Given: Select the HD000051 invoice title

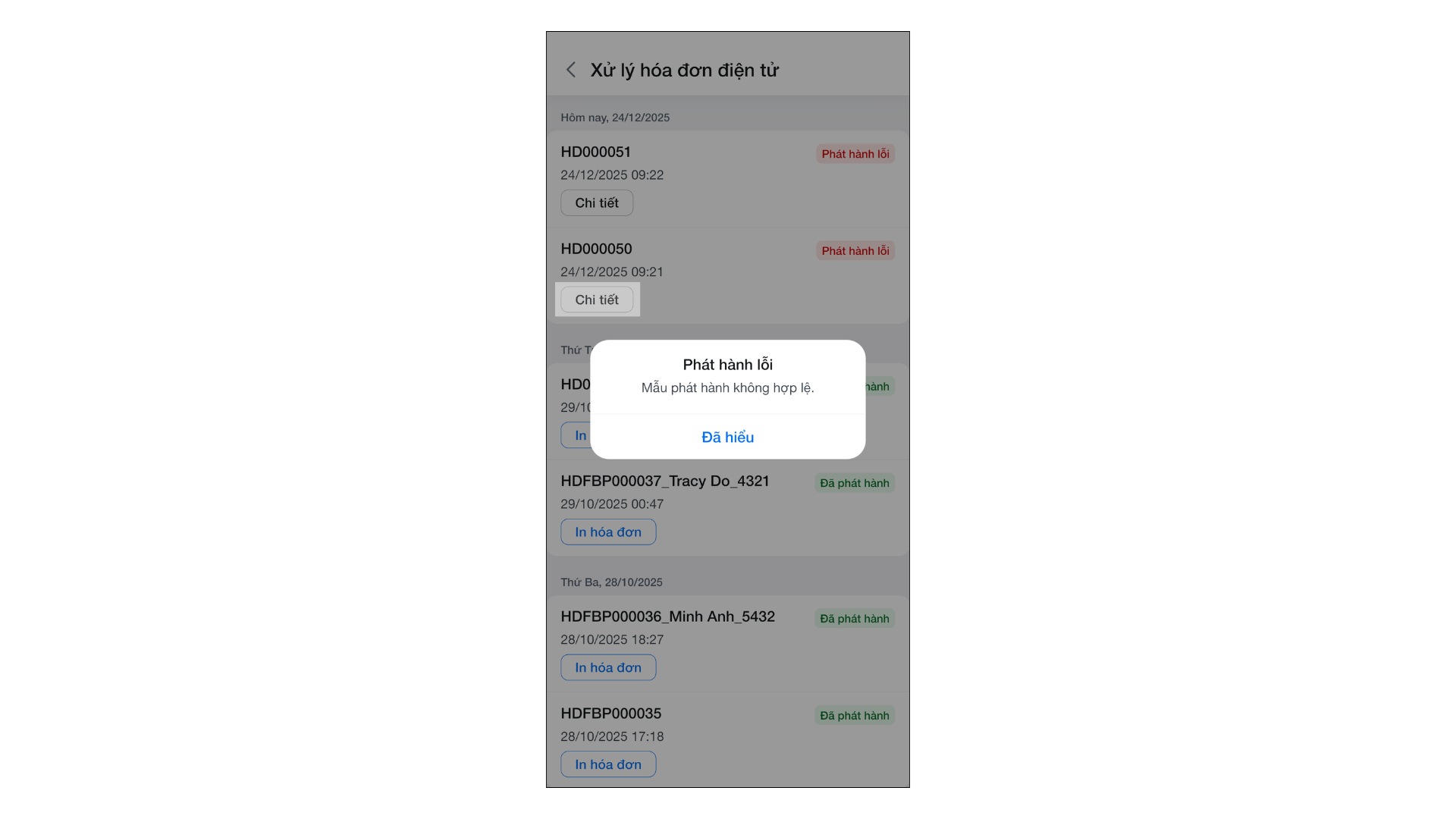Looking at the screenshot, I should 596,152.
